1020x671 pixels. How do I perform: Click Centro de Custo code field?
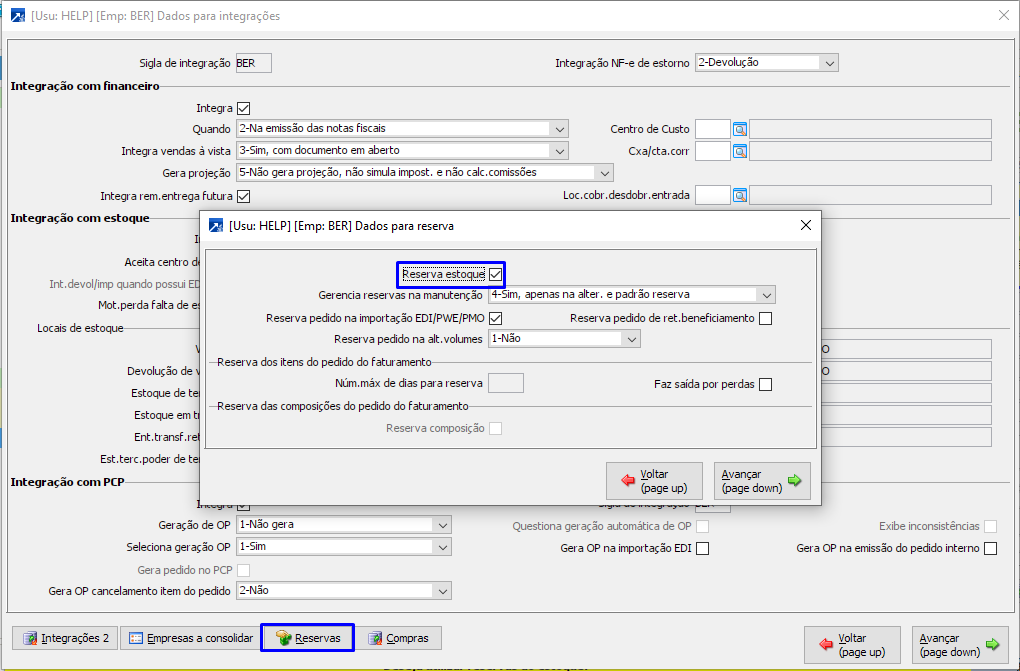point(713,129)
